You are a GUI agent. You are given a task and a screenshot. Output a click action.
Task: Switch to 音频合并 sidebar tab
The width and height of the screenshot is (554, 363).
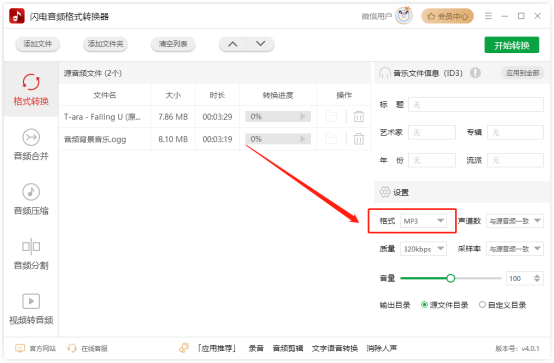(31, 144)
